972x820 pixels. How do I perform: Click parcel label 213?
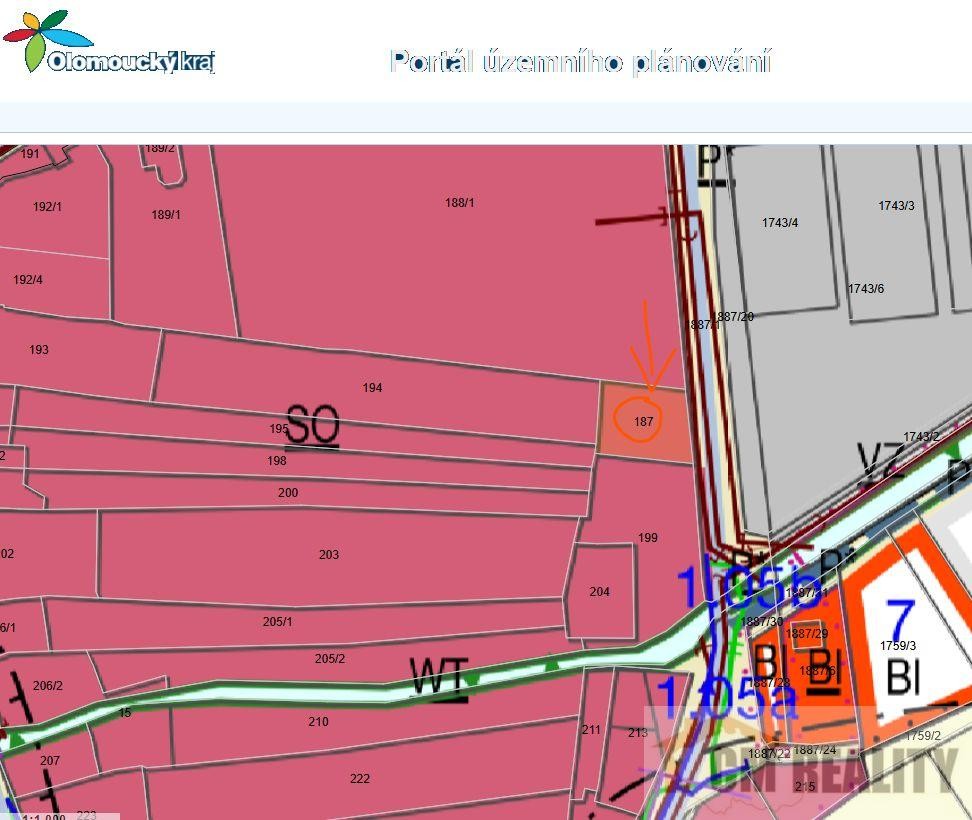pyautogui.click(x=638, y=733)
